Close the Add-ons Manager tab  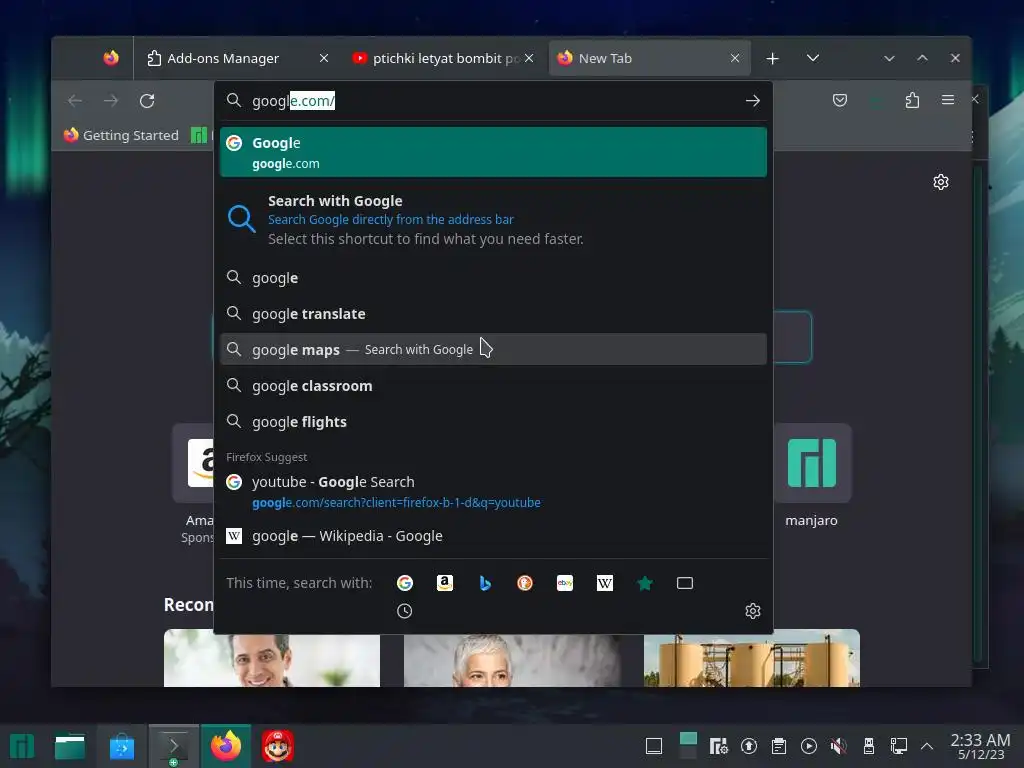point(324,58)
